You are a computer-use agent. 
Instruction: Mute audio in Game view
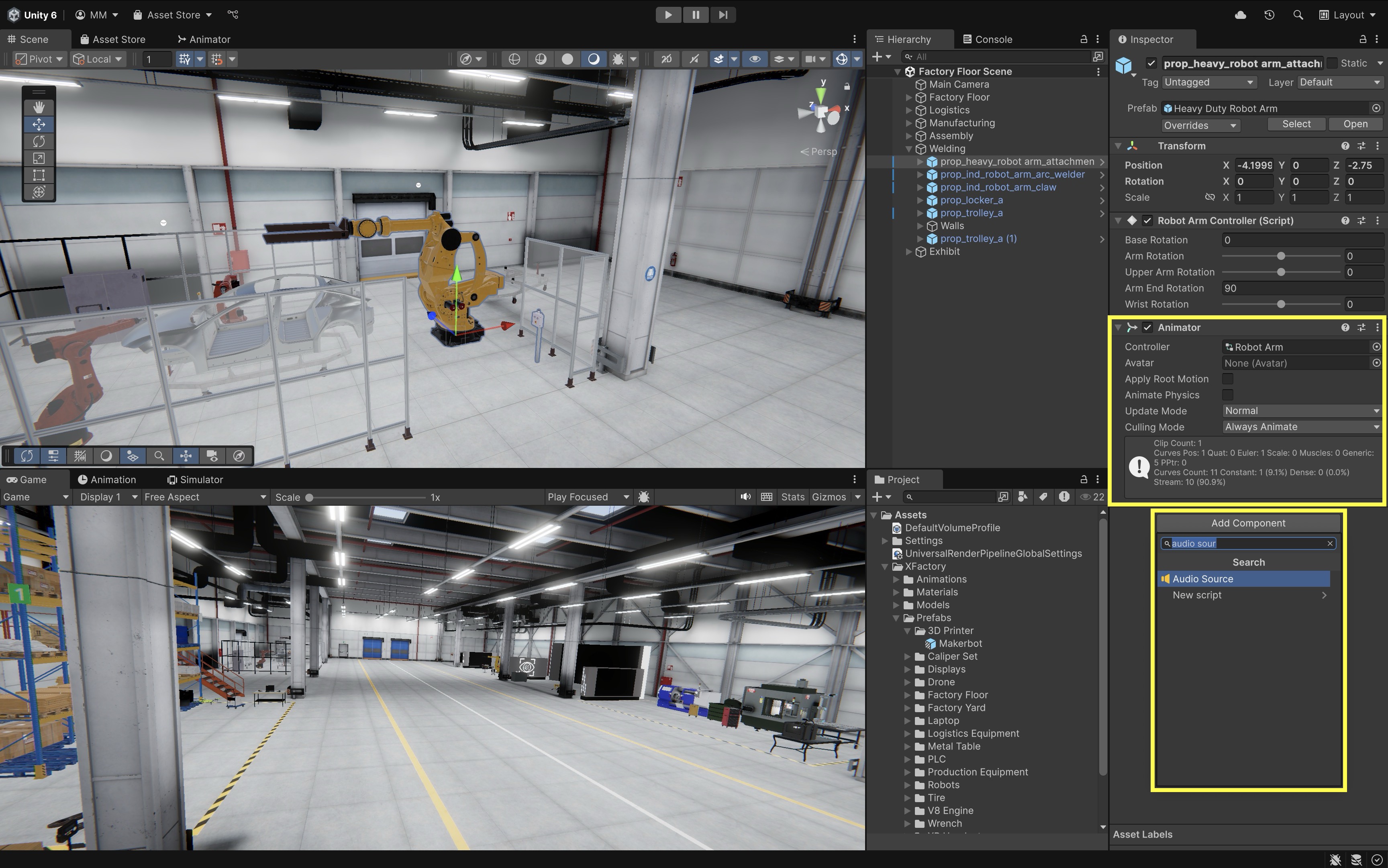(745, 496)
